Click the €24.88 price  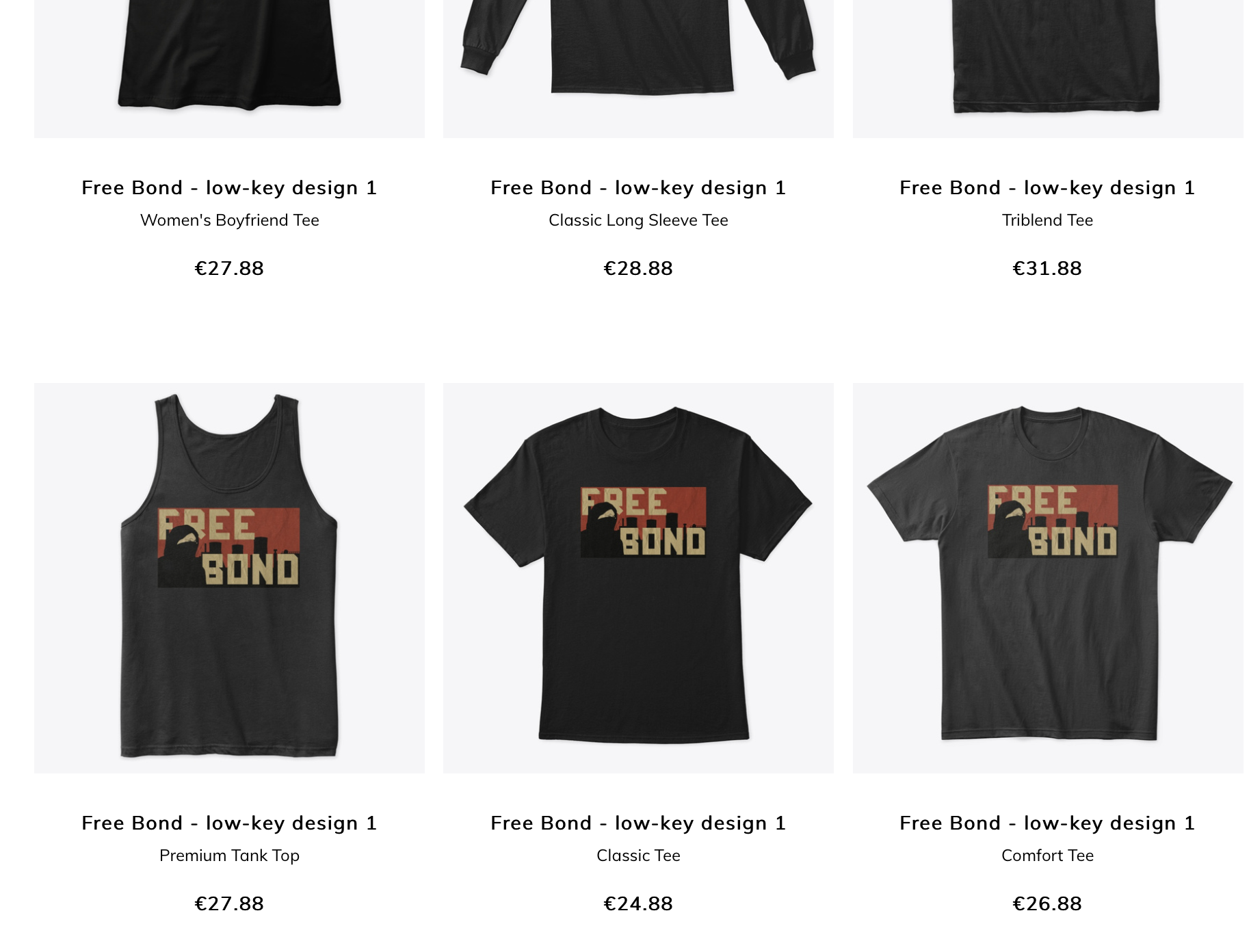[x=638, y=904]
